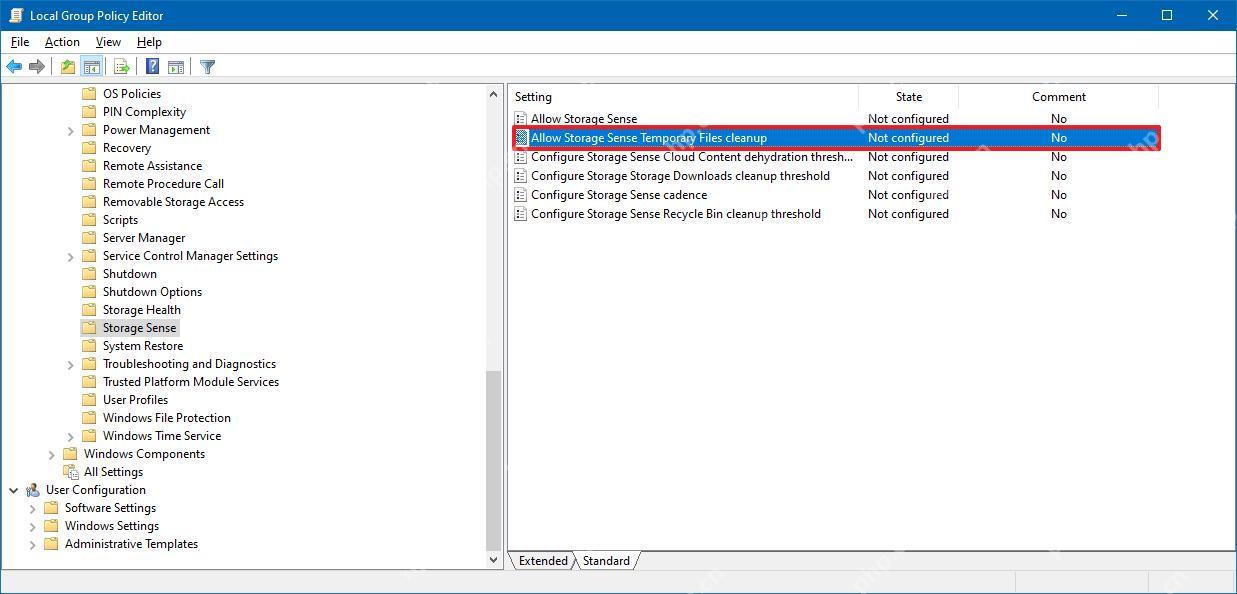The width and height of the screenshot is (1237, 594).
Task: Select the Server Manager tree item
Action: (143, 238)
